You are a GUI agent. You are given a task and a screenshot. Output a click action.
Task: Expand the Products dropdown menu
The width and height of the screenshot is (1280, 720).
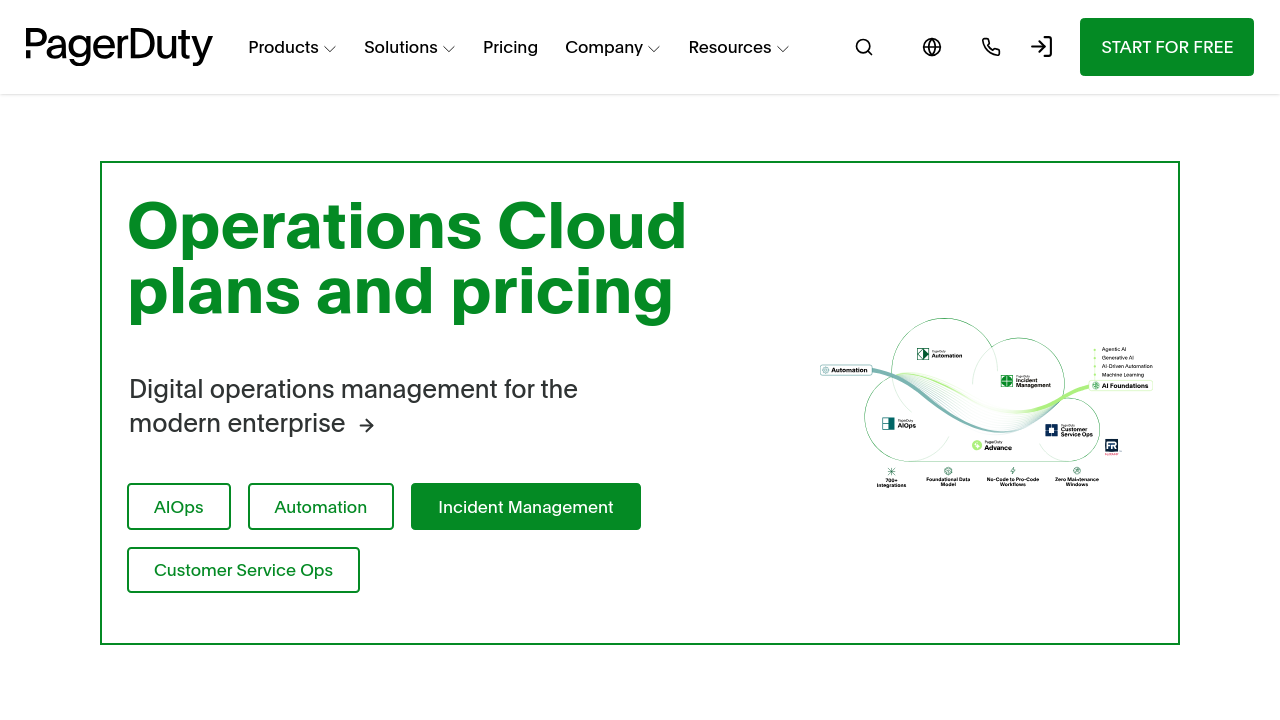292,47
